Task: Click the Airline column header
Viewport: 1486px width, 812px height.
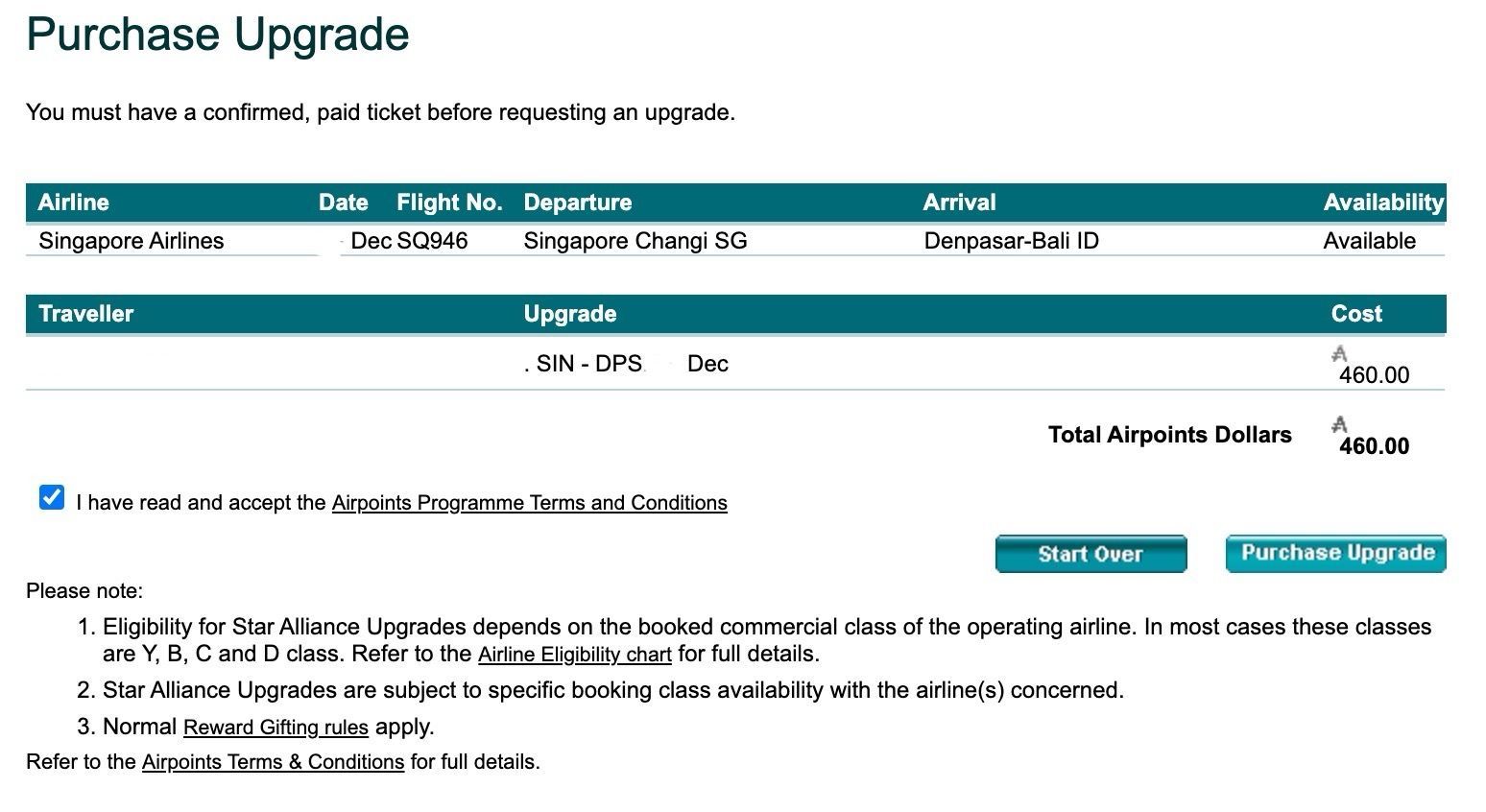Action: 73,203
